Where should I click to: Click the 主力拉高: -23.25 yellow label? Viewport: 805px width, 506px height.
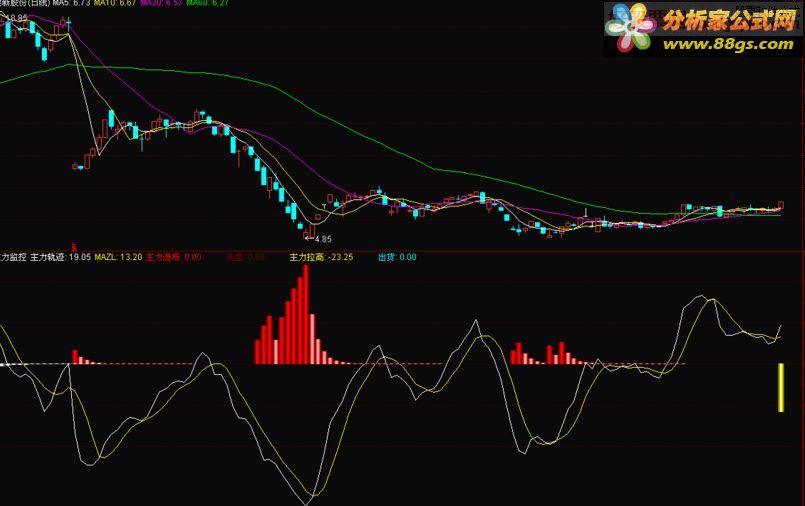(x=321, y=257)
